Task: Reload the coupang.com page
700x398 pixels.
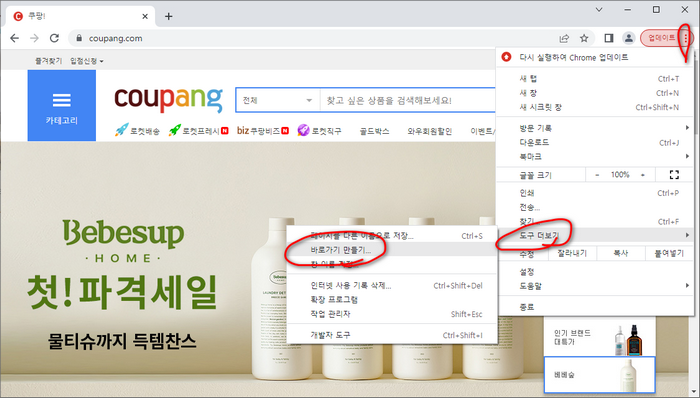Action: (54, 38)
